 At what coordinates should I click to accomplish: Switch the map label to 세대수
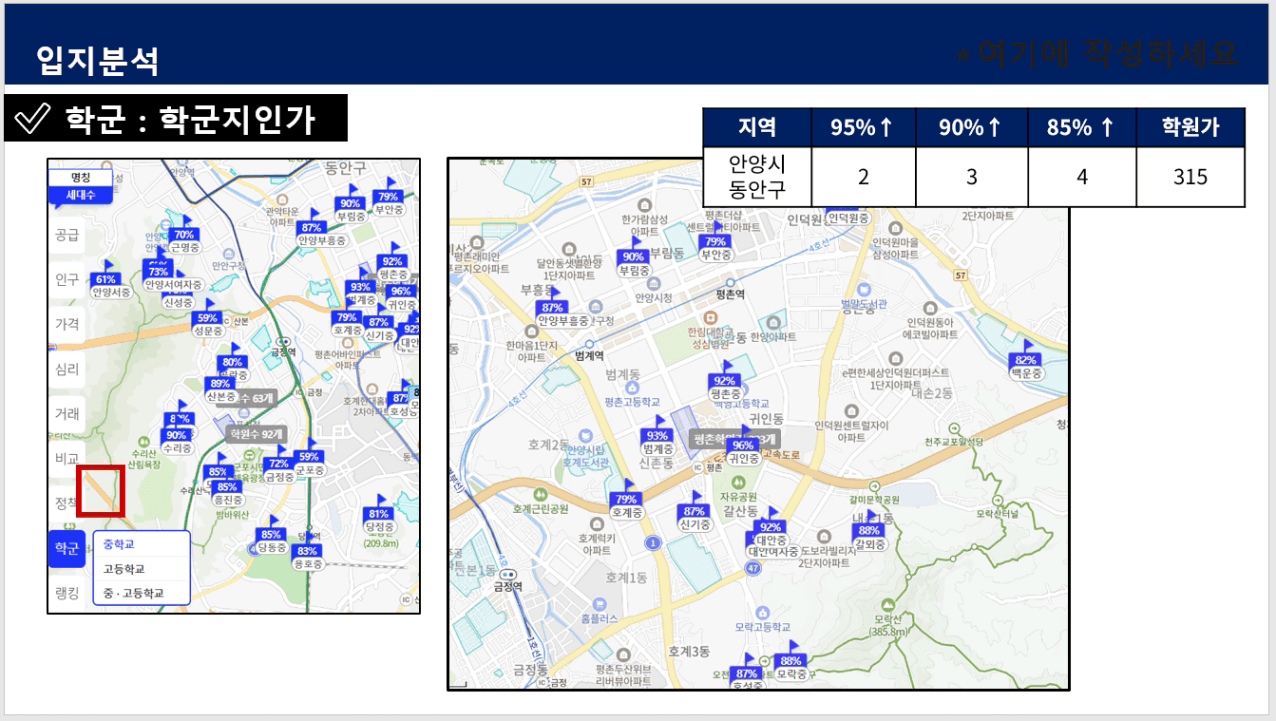(81, 195)
